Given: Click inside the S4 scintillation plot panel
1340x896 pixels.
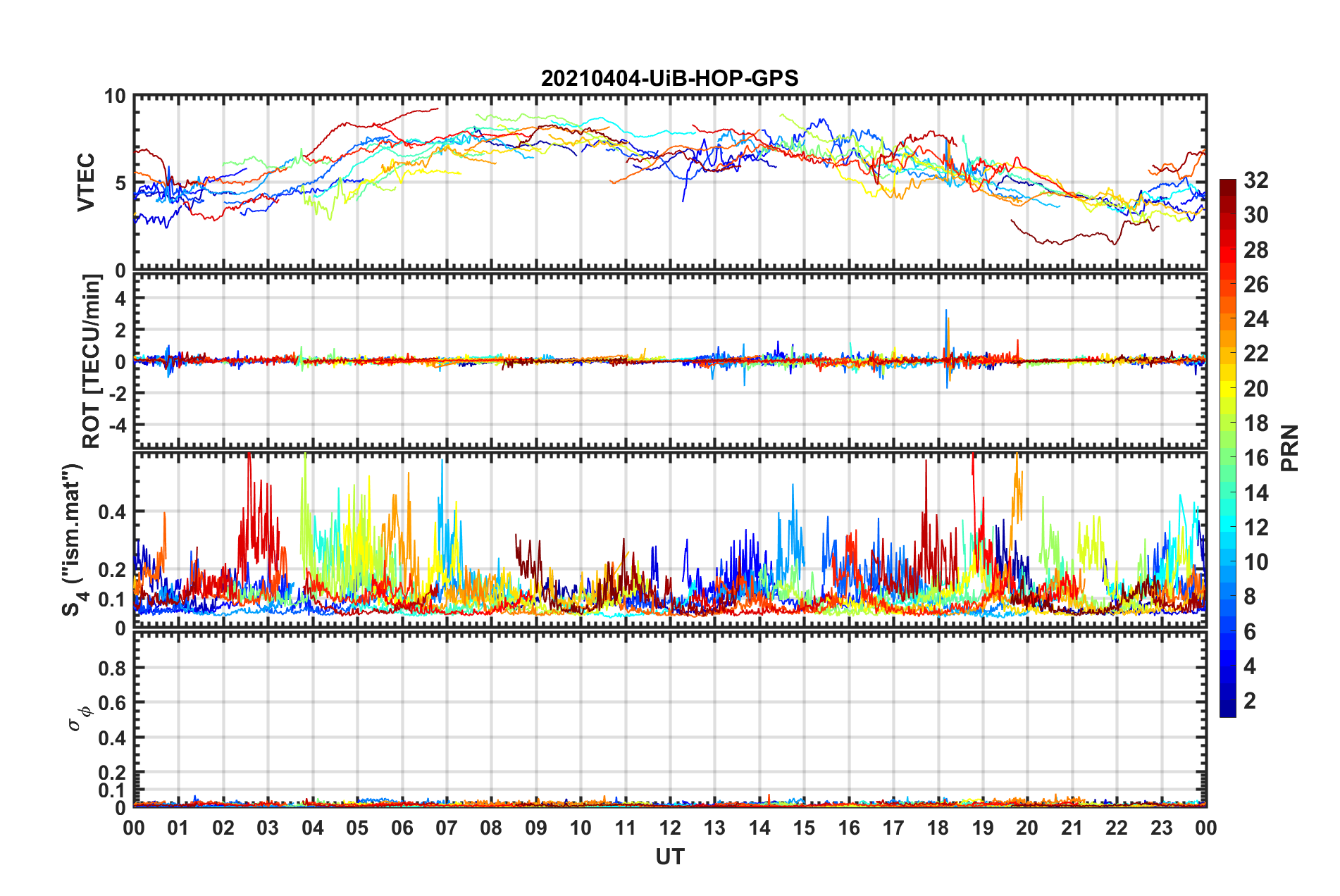Looking at the screenshot, I should pos(670,540).
